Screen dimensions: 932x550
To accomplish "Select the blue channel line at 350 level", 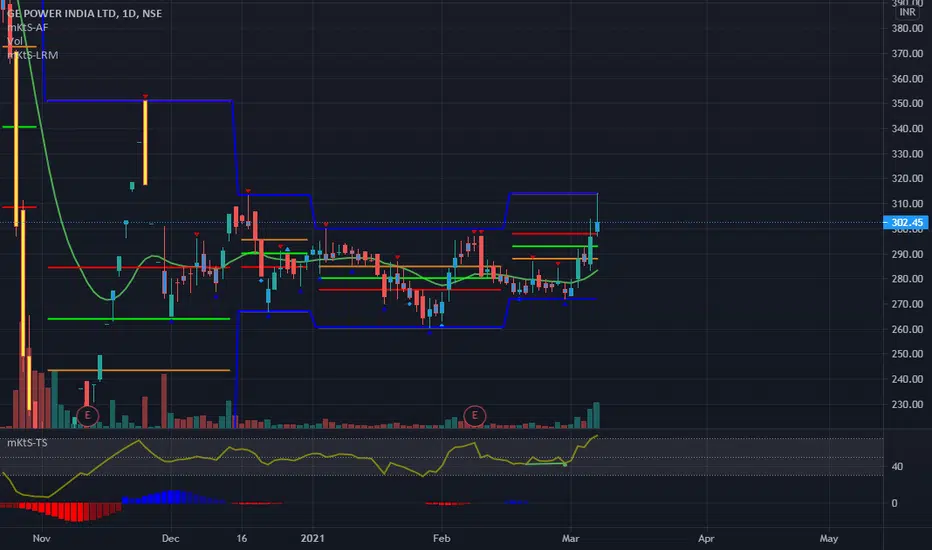I will (139, 100).
